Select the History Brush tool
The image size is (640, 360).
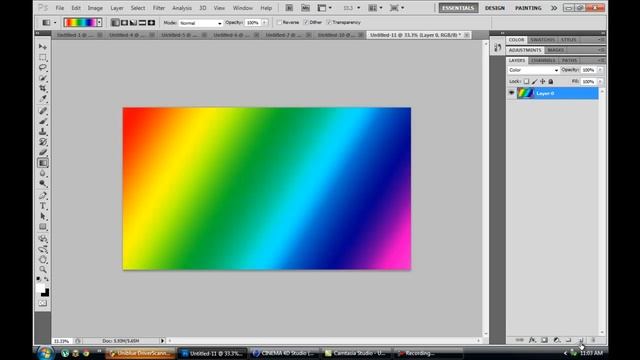tap(43, 142)
